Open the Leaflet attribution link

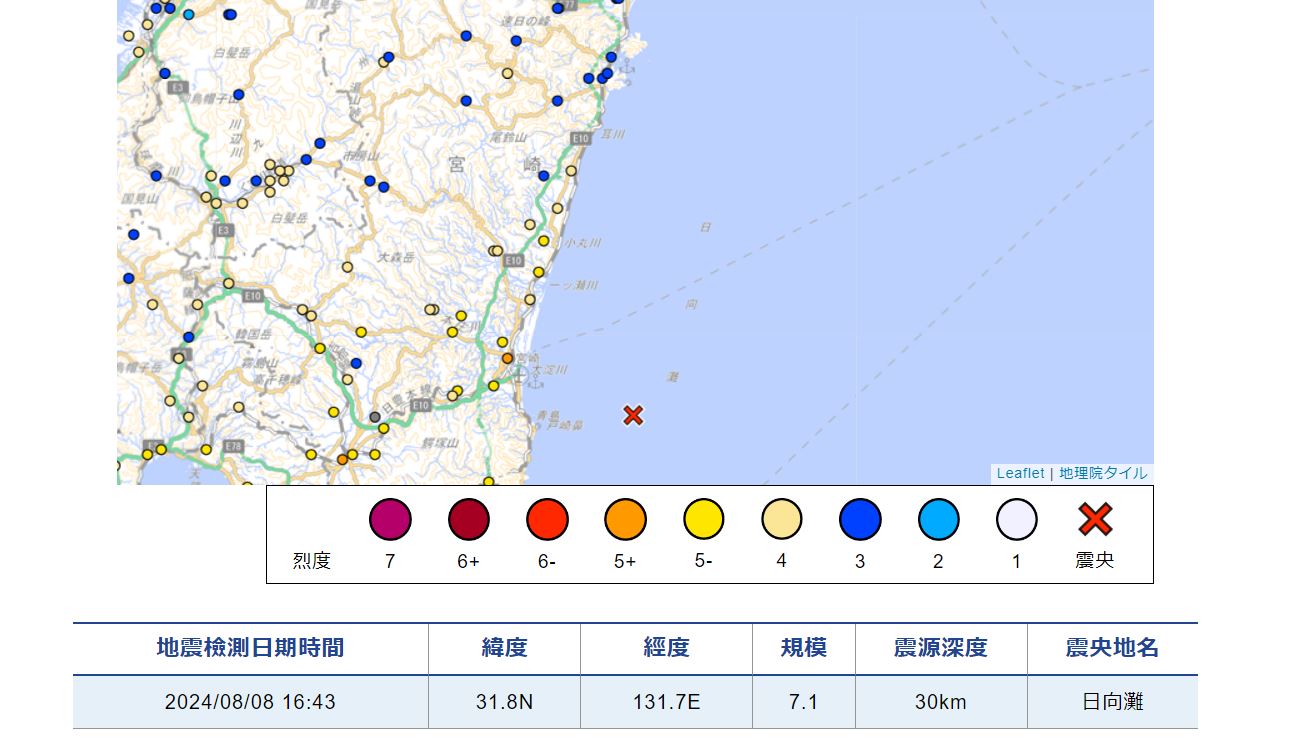pyautogui.click(x=1020, y=473)
